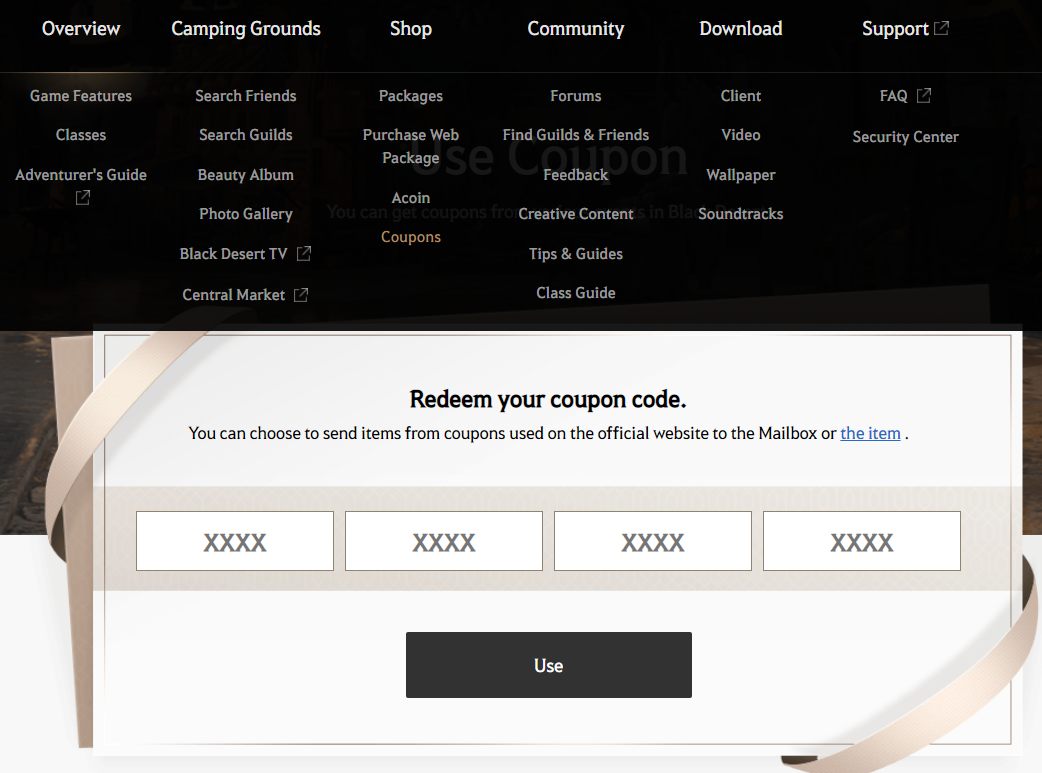The height and width of the screenshot is (773, 1042).
Task: Open the Soundtracks page
Action: coord(740,214)
